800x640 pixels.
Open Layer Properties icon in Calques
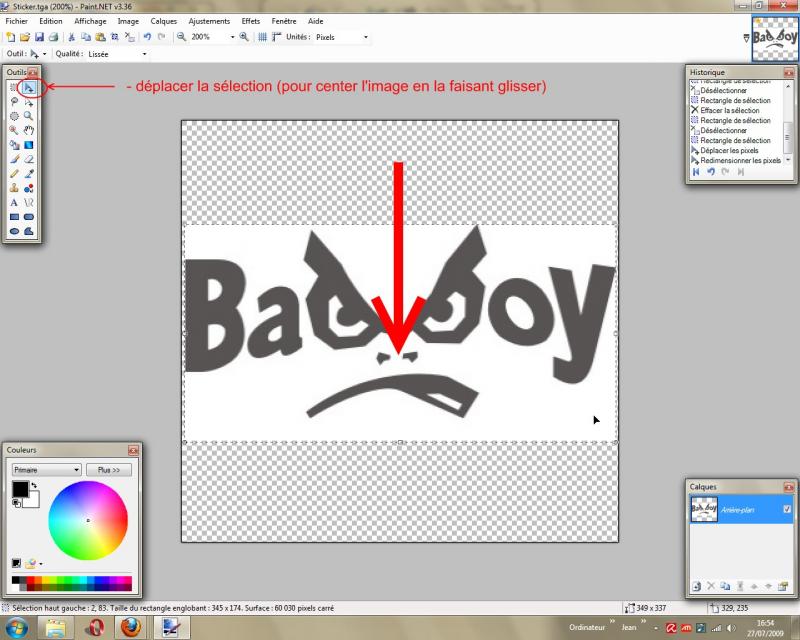(x=783, y=586)
